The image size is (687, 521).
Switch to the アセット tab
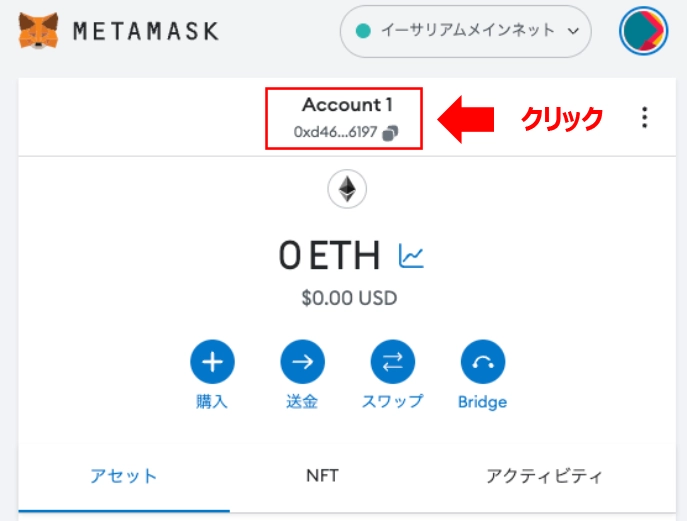click(124, 476)
